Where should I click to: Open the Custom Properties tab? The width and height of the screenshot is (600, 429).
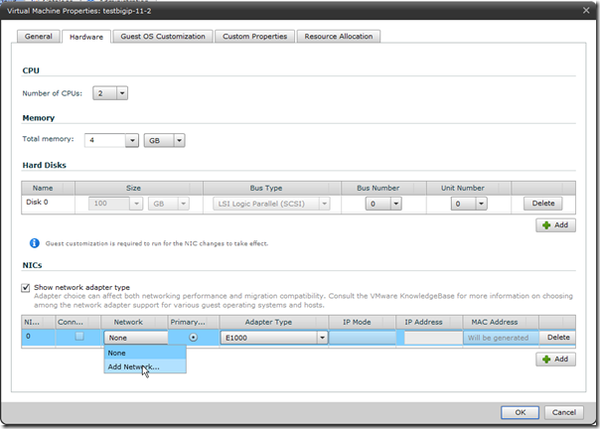pos(254,36)
